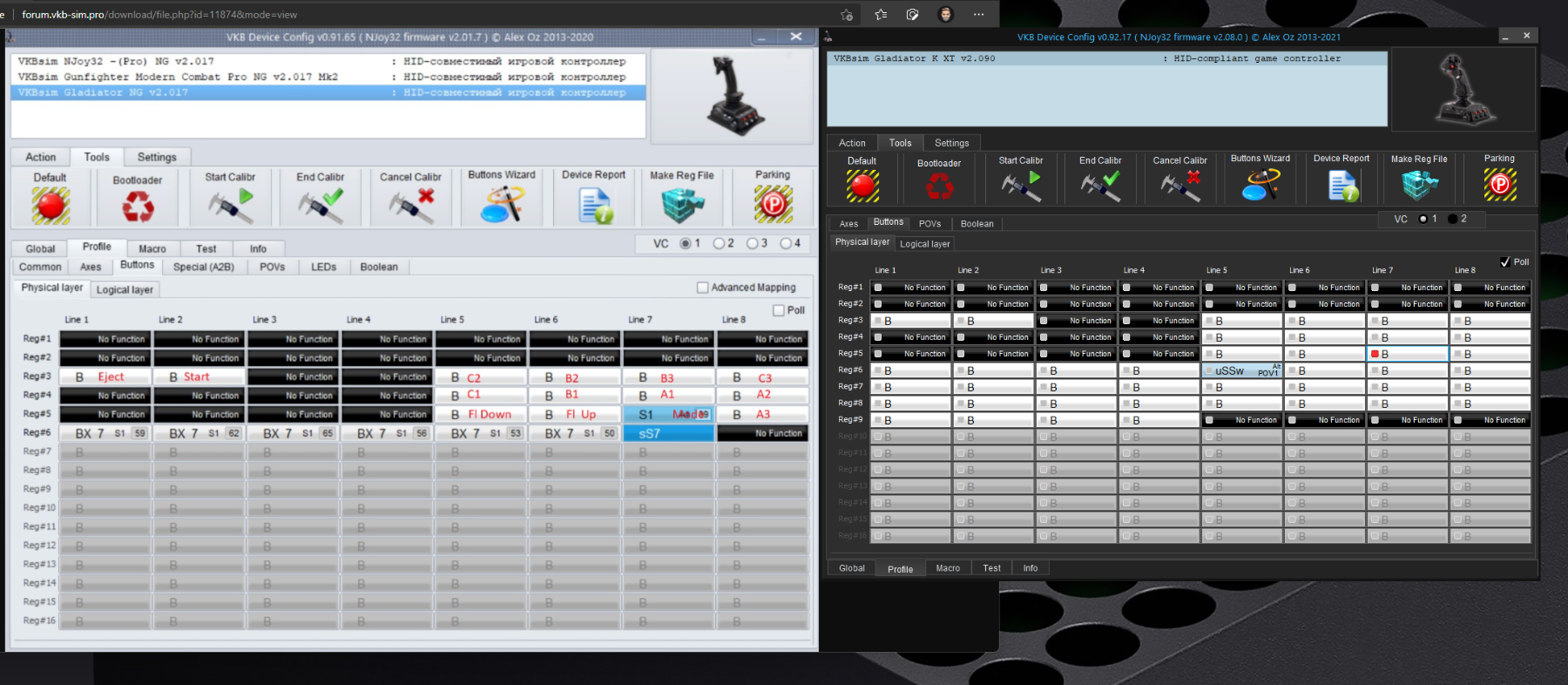Screen dimensions: 1568x685
Task: Open the browser profile avatar
Action: (946, 14)
